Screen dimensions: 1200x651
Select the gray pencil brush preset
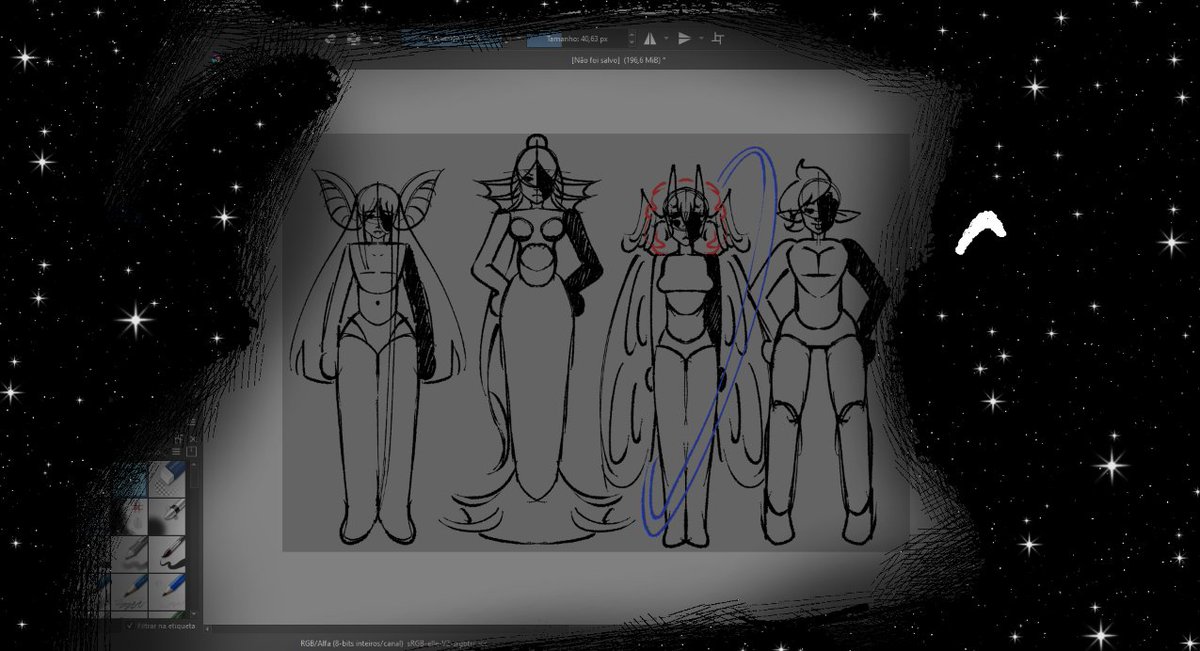(130, 553)
